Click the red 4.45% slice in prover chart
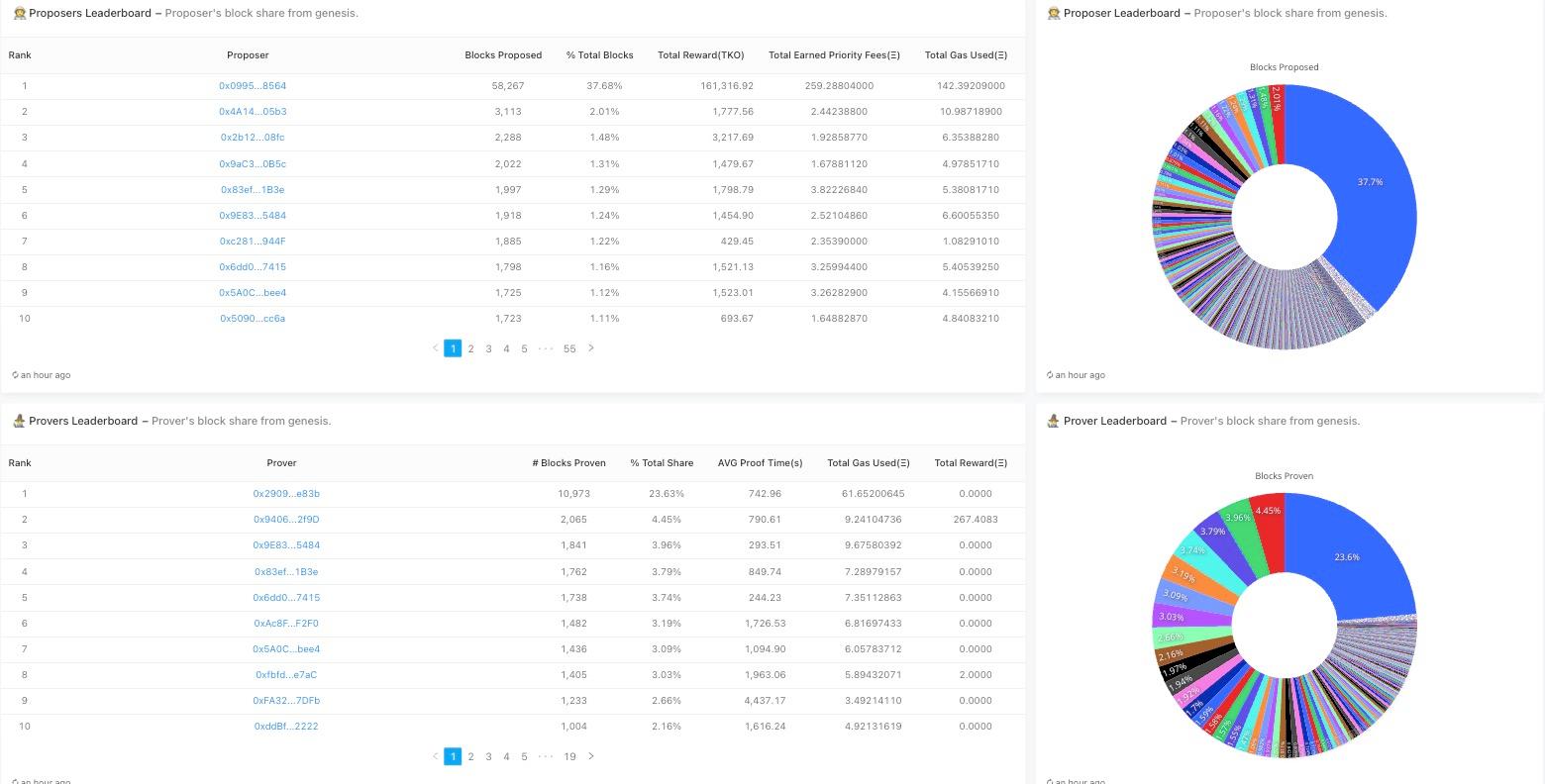The image size is (1545, 784). (x=1270, y=530)
